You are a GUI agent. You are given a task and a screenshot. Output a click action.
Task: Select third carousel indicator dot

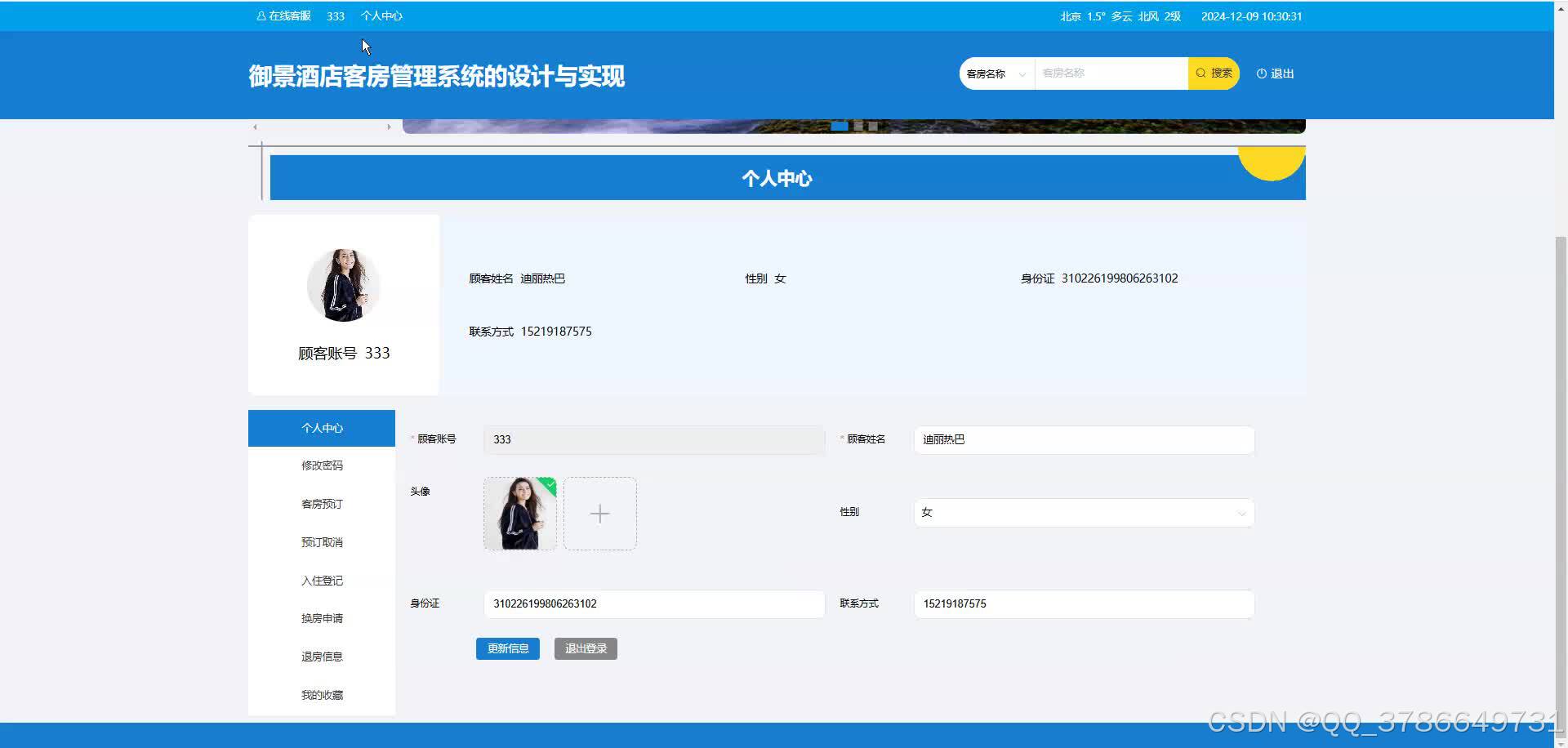click(873, 126)
